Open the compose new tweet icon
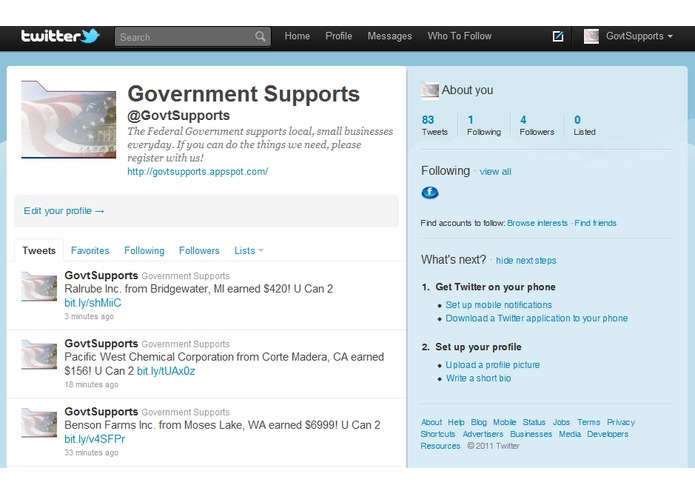Screen dimensions: 695x494 coord(558,36)
